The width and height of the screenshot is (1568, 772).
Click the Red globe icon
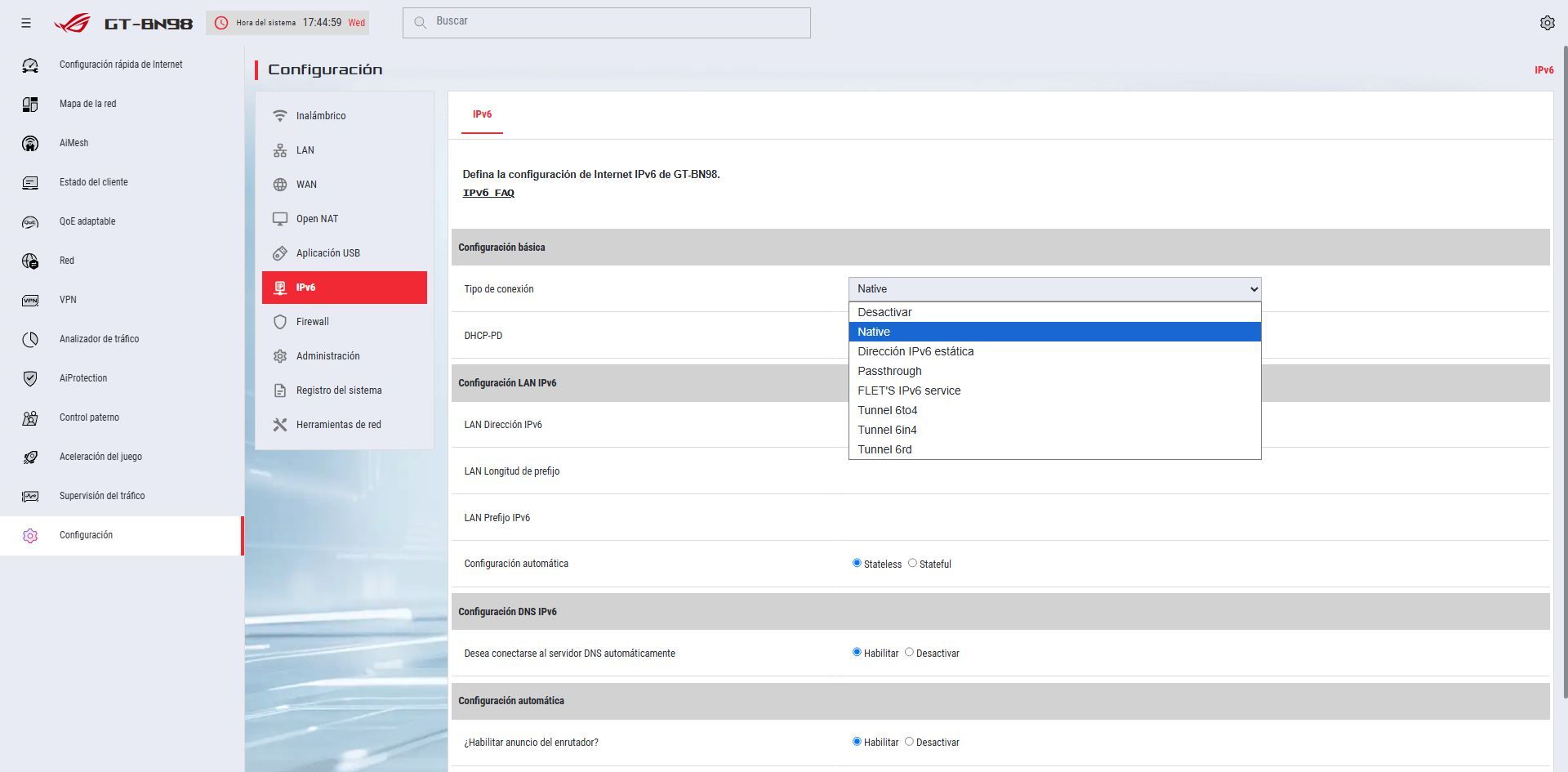[30, 261]
